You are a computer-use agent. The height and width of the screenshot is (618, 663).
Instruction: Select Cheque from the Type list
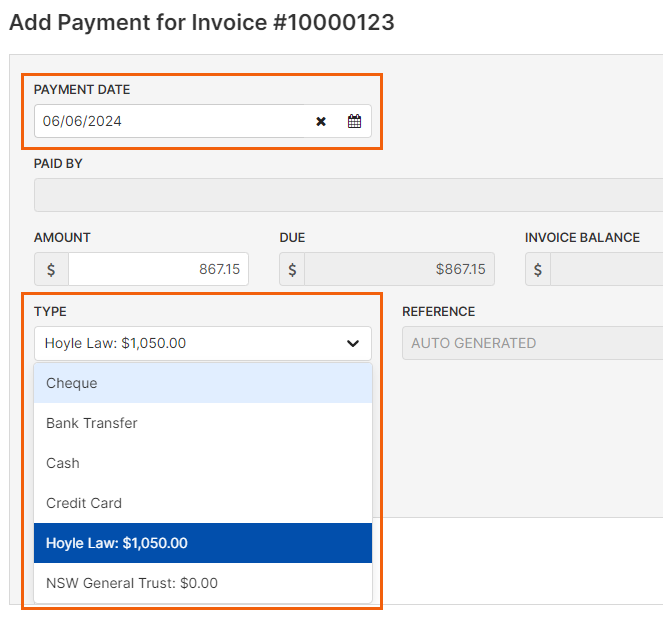point(203,383)
